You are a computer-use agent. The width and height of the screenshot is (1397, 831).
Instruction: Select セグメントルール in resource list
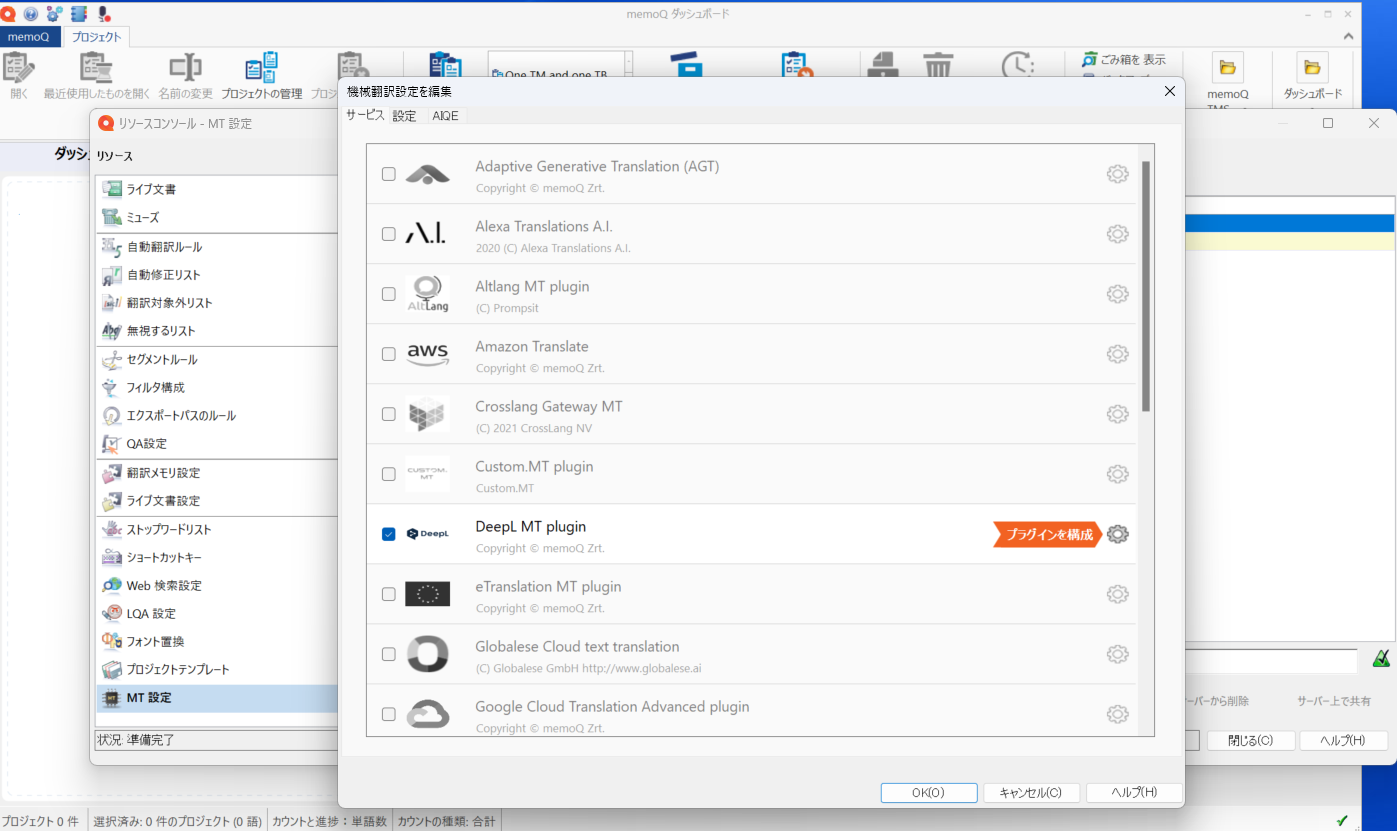tap(218, 359)
